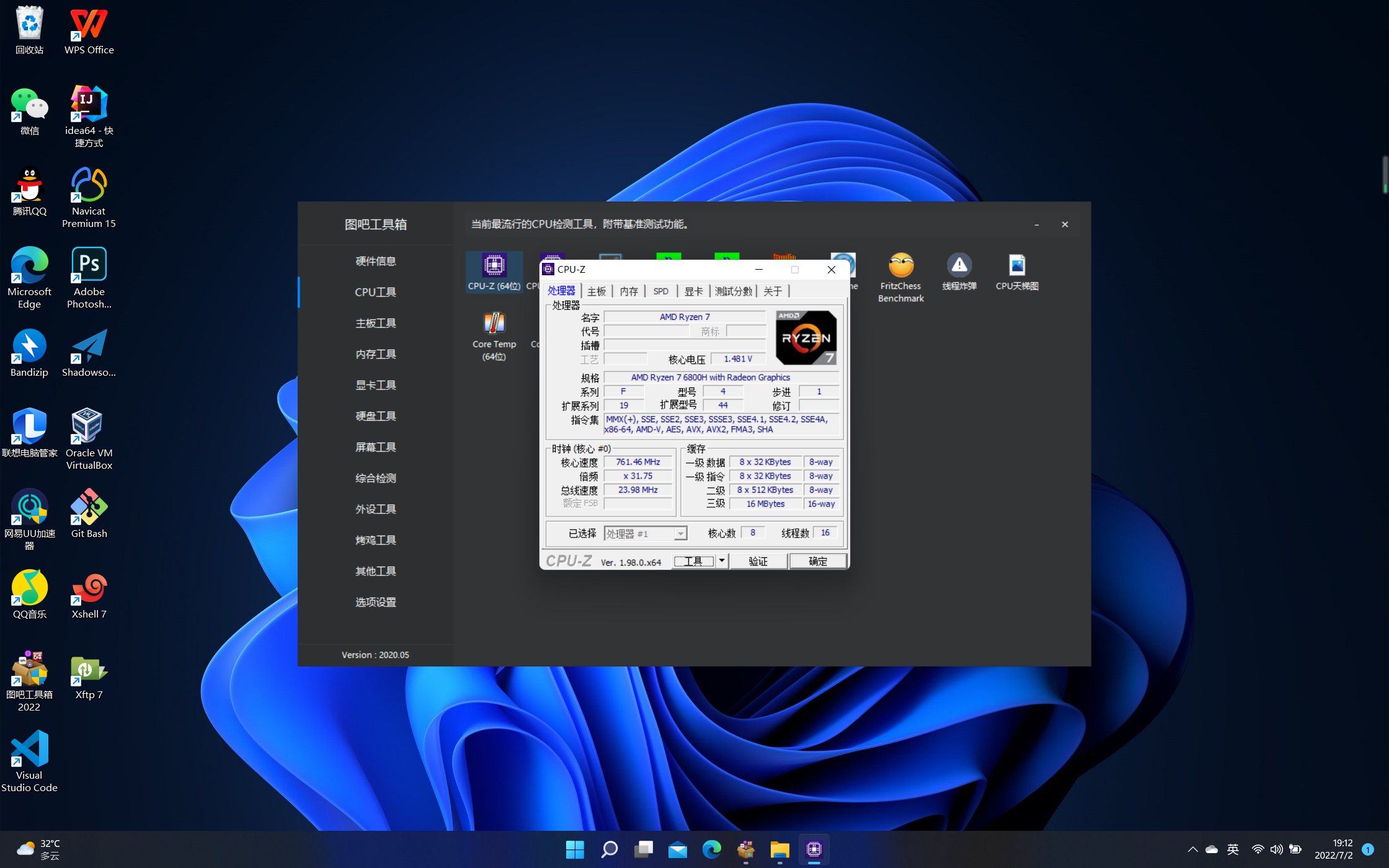Open the QQ音乐 desktop icon
This screenshot has width=1389, height=868.
29,595
